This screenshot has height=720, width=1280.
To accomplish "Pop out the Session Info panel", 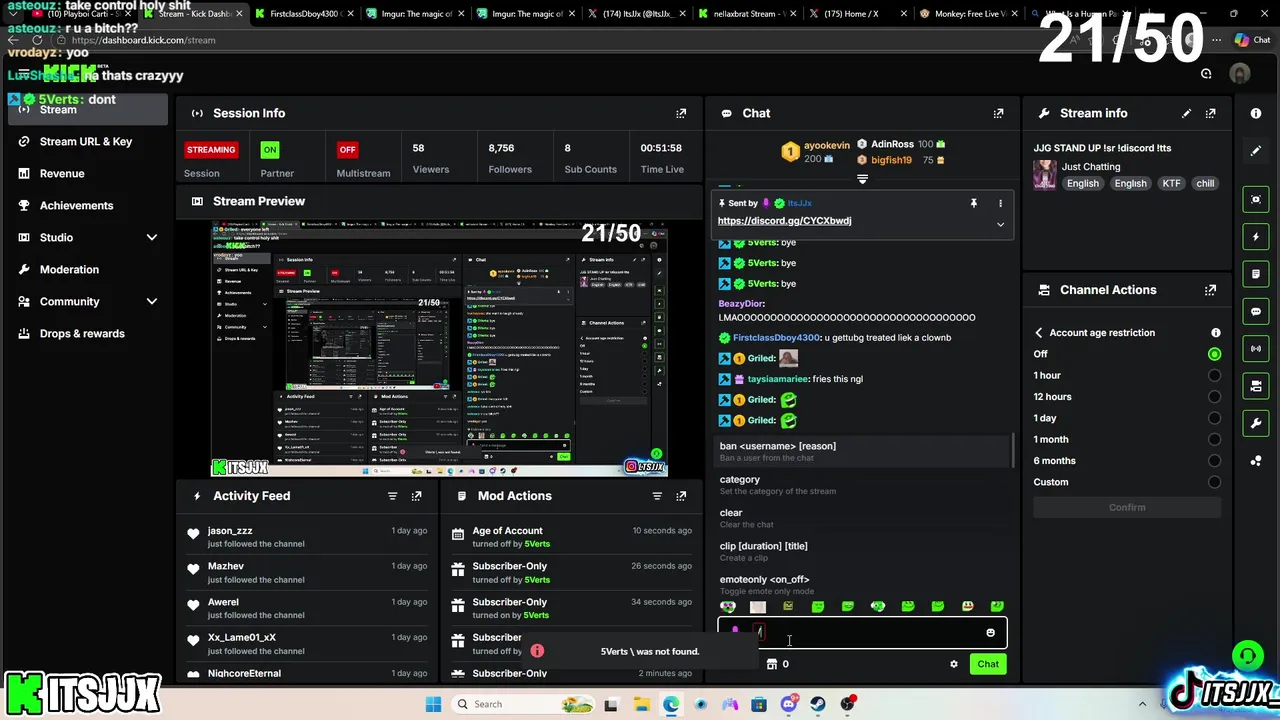I will tap(681, 113).
